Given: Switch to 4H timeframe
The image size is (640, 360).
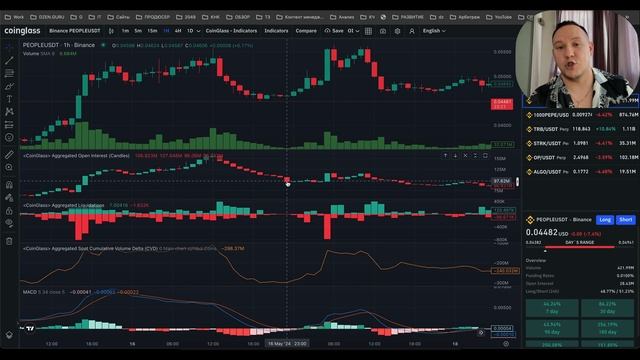Looking at the screenshot, I should [x=178, y=31].
